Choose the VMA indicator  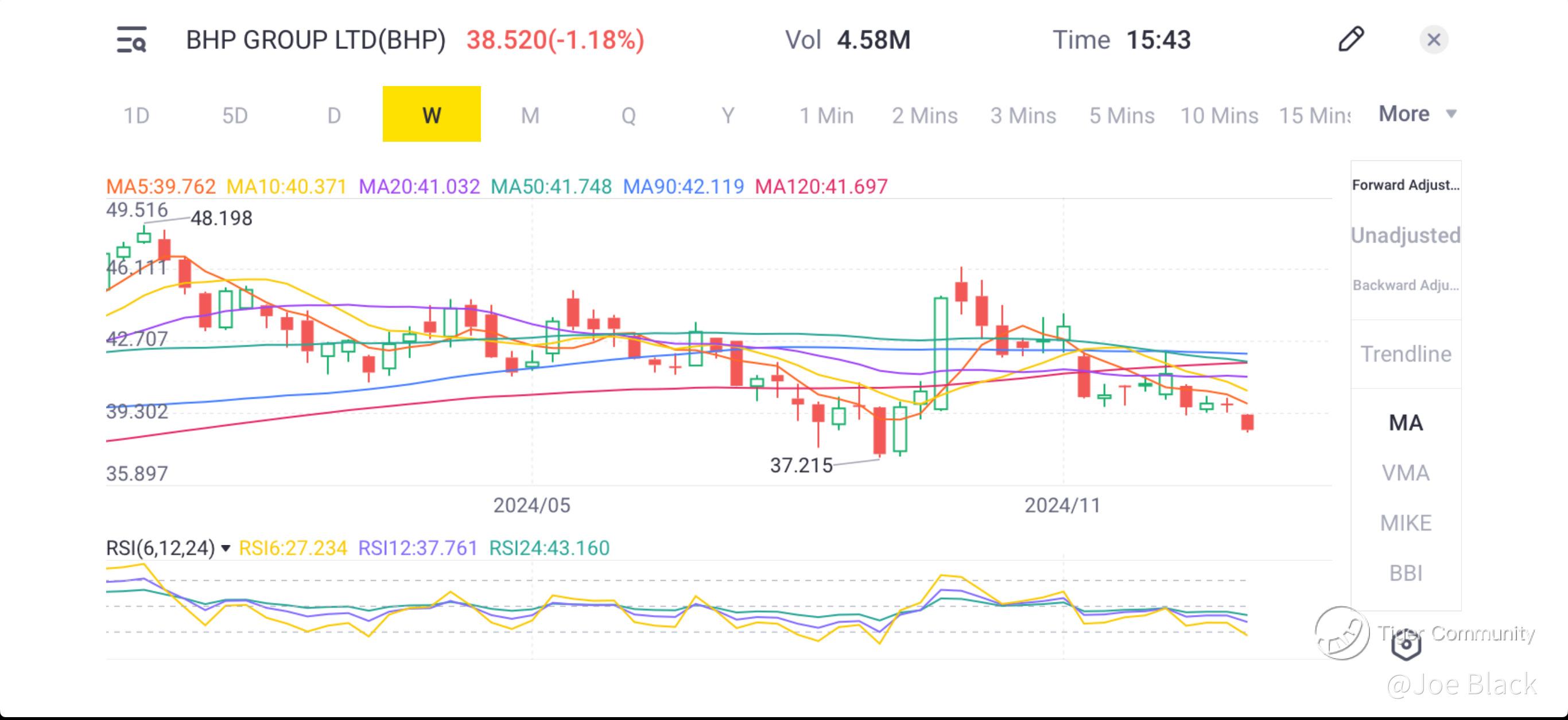(1406, 473)
